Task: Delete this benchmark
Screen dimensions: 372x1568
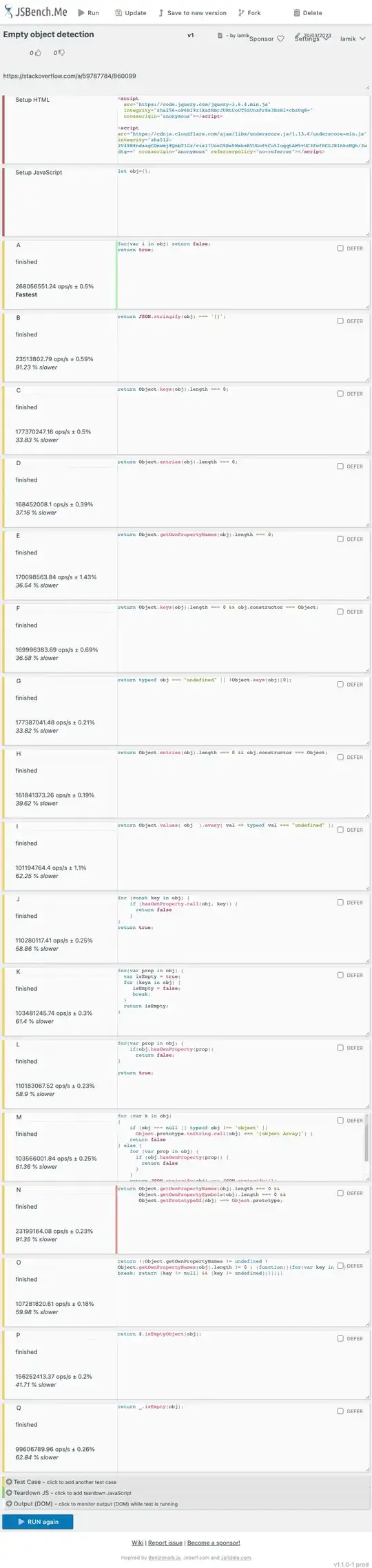Action: tap(307, 13)
